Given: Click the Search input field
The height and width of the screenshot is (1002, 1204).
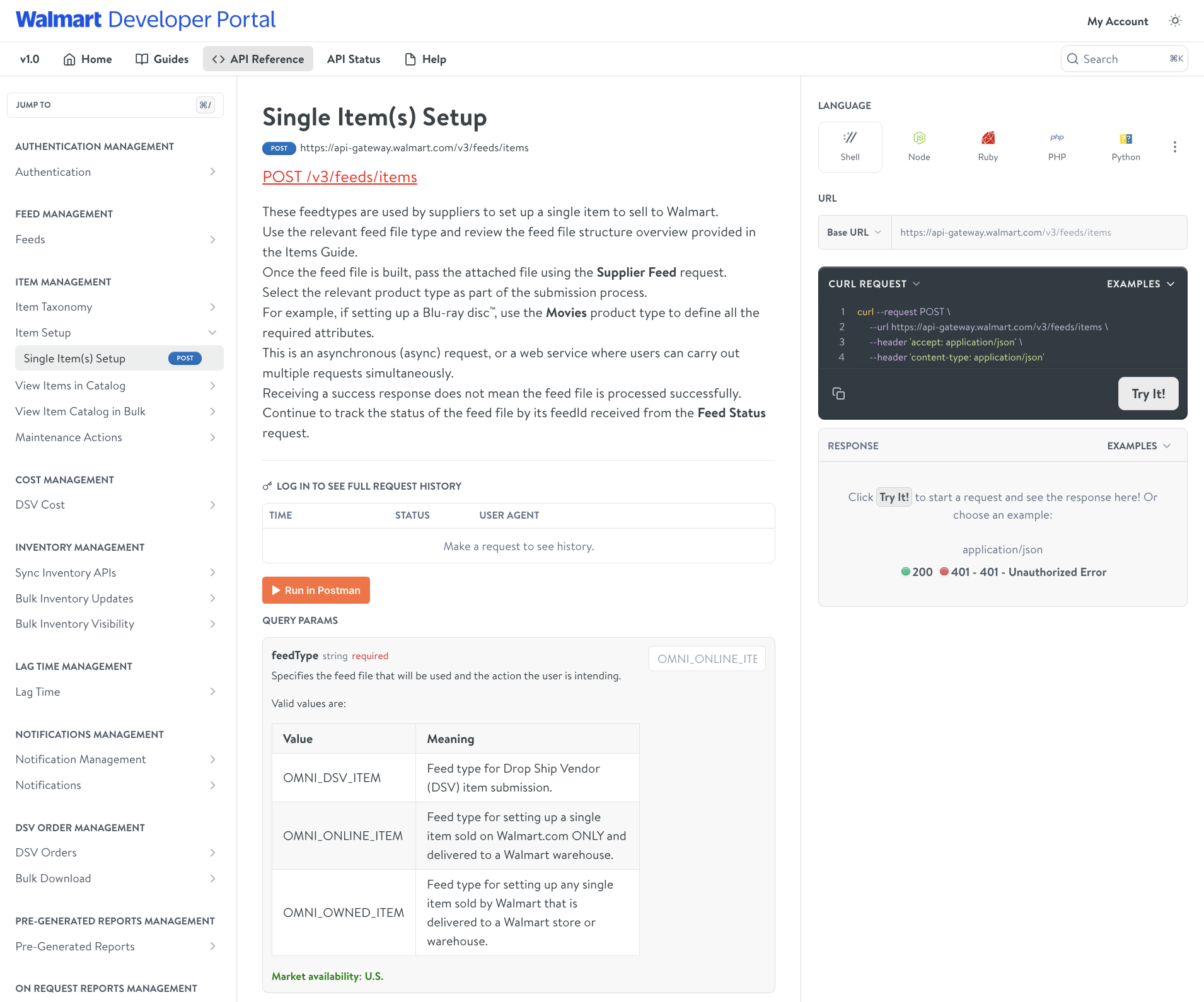Looking at the screenshot, I should tap(1125, 59).
